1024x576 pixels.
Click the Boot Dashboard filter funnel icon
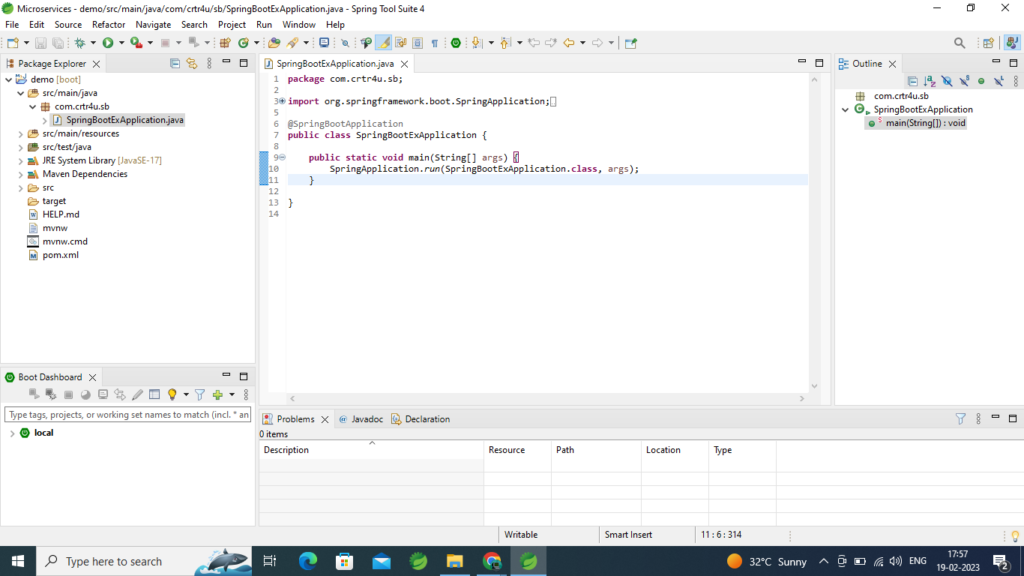pyautogui.click(x=200, y=394)
